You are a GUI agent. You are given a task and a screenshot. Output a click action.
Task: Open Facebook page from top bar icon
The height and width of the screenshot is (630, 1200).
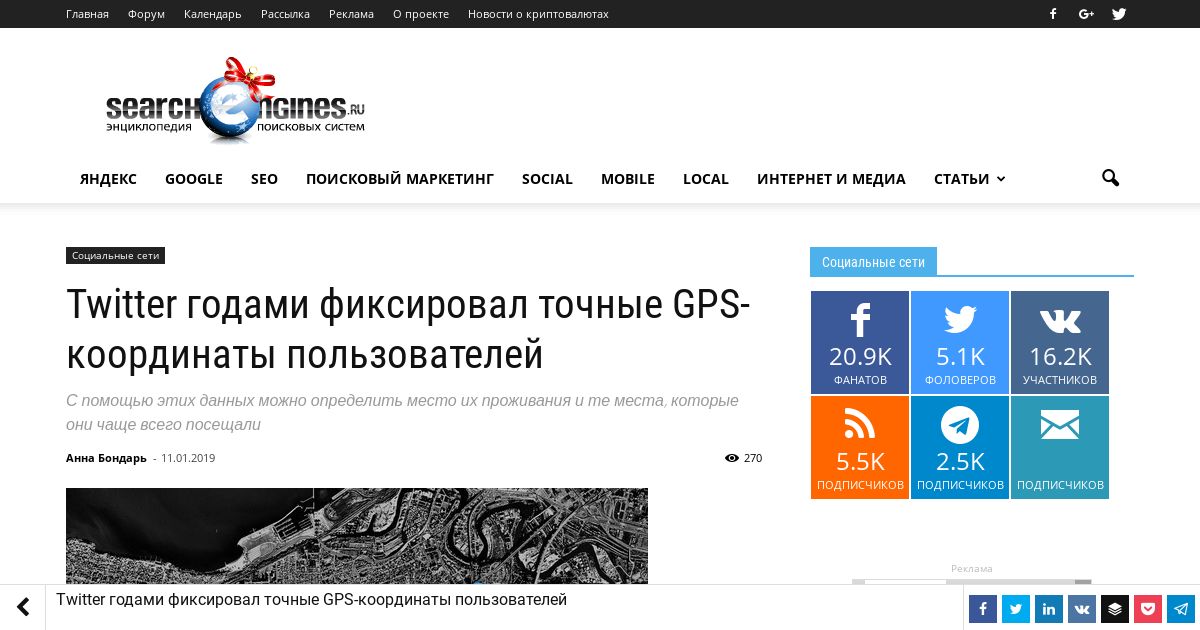coord(1053,14)
